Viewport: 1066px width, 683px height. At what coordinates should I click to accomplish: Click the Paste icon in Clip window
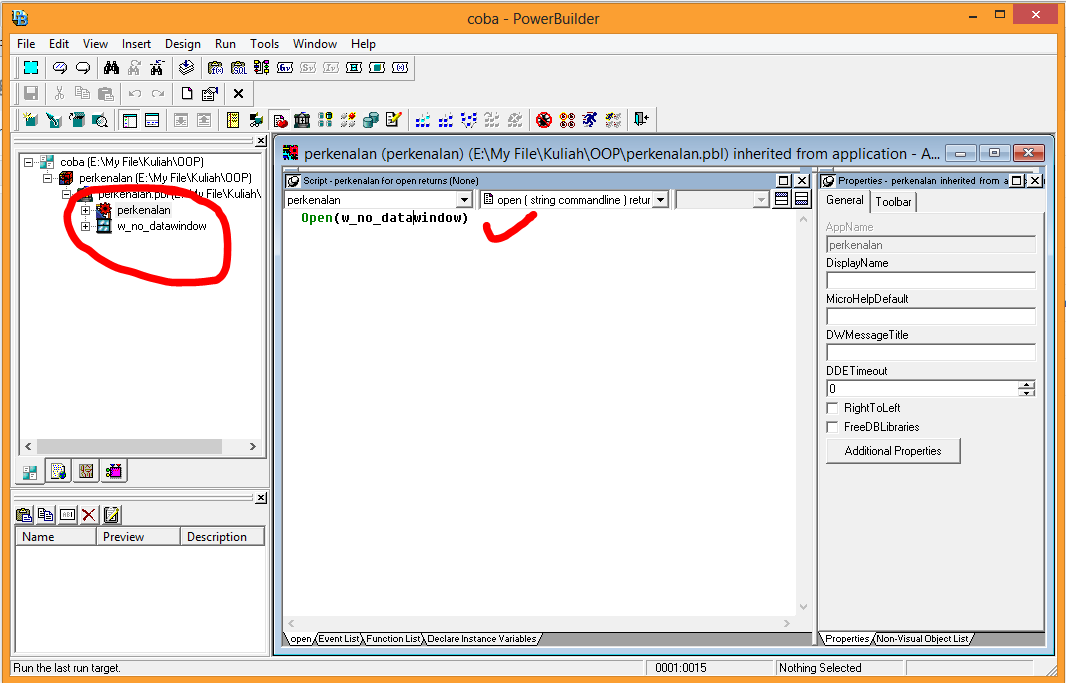[x=24, y=515]
